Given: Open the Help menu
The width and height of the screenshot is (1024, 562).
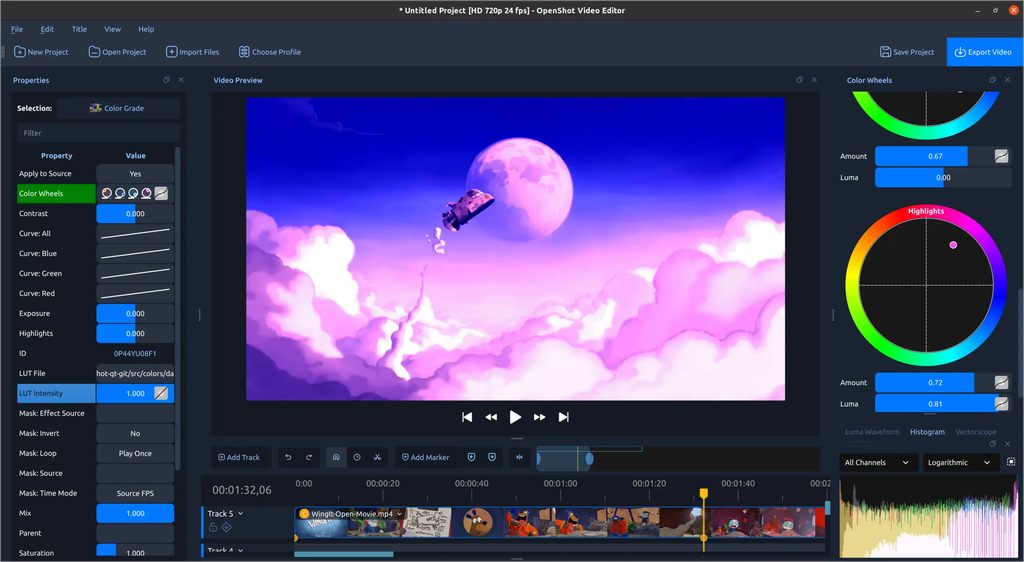Looking at the screenshot, I should (x=146, y=29).
